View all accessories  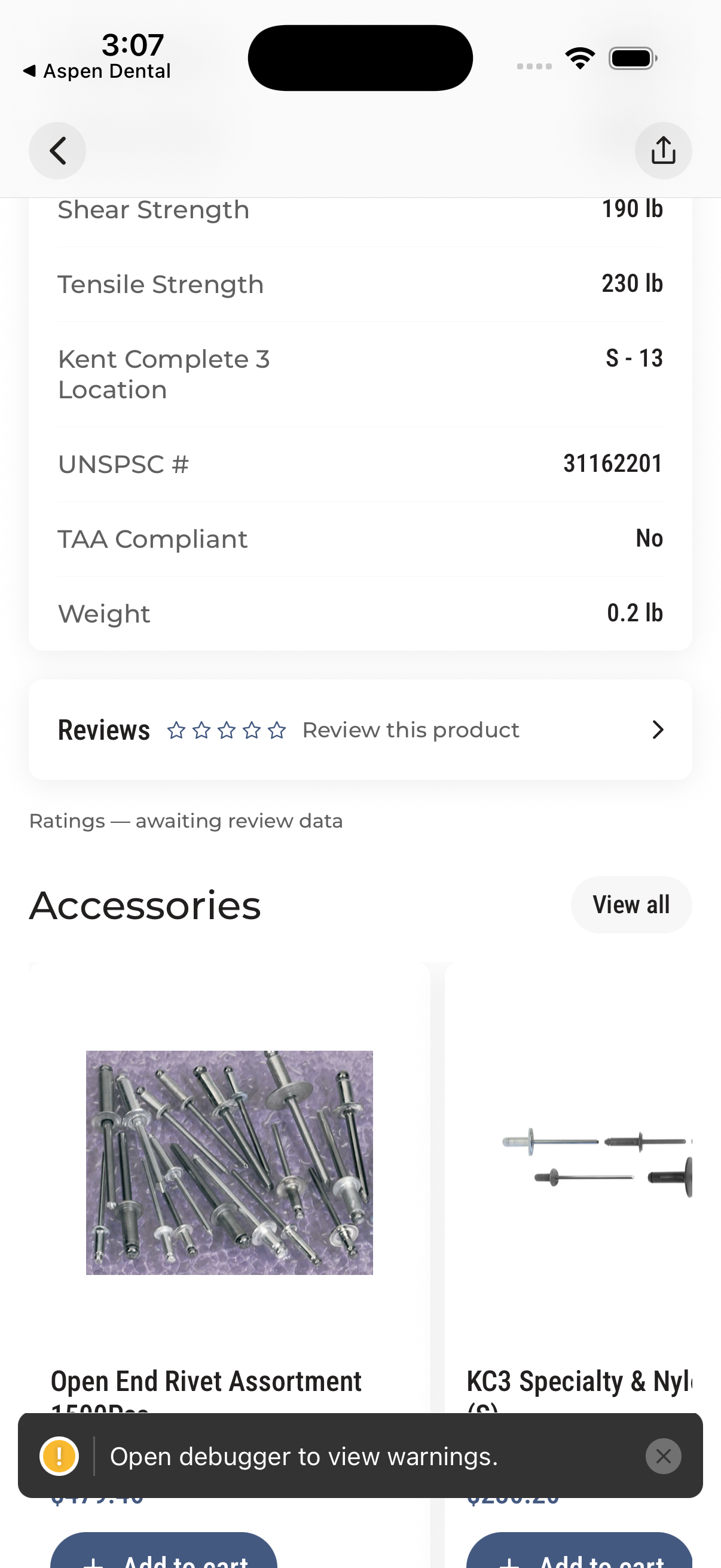[x=631, y=905]
